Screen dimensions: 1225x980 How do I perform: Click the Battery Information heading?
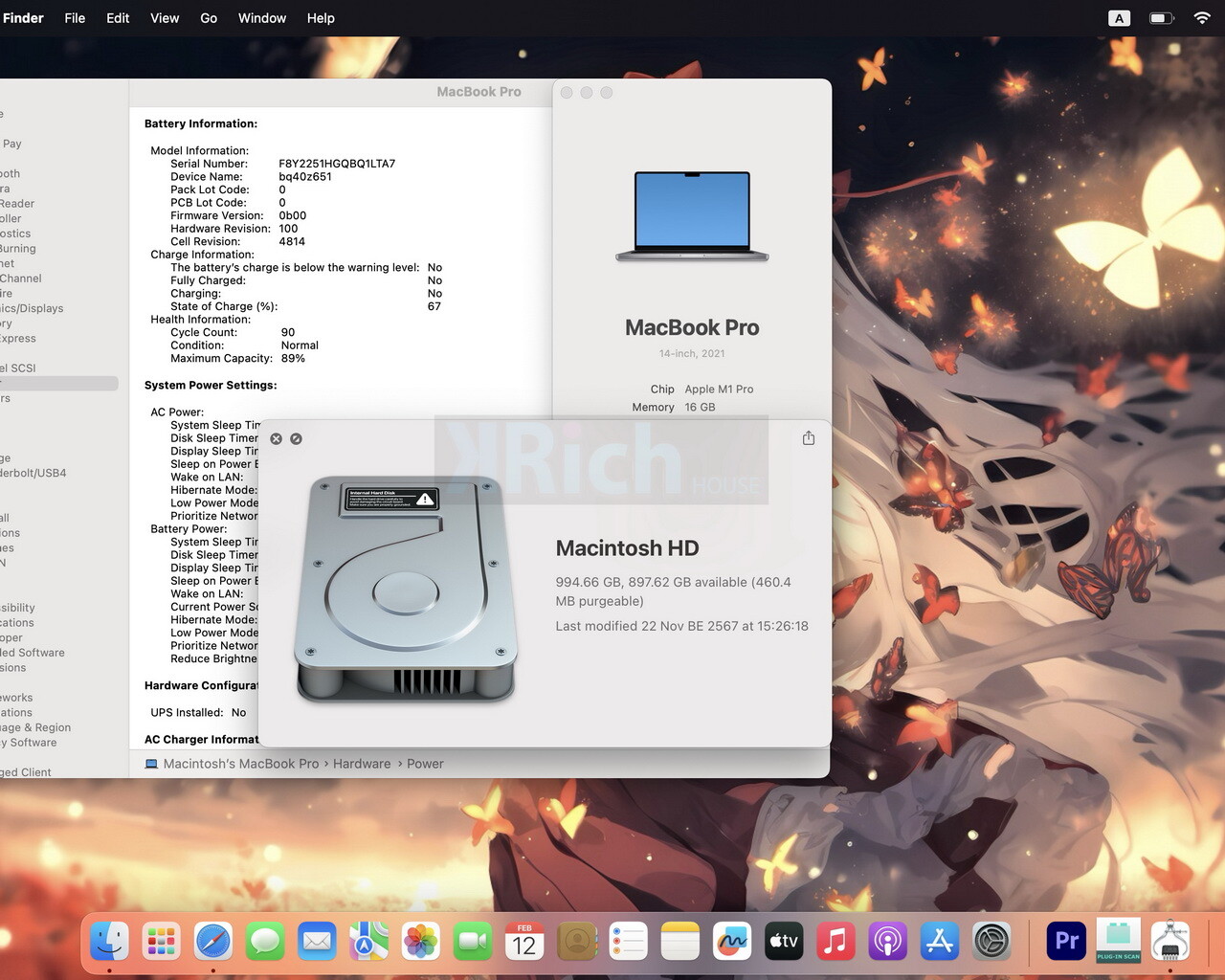tap(201, 124)
